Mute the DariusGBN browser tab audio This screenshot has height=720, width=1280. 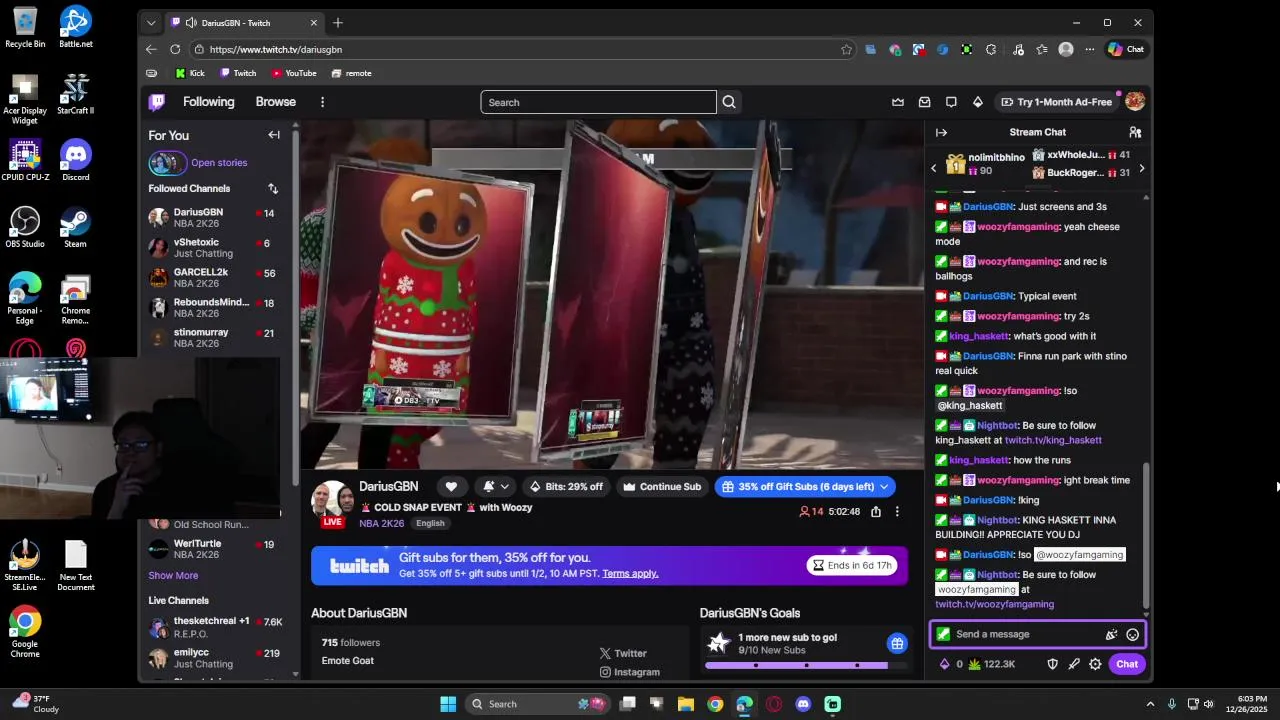pyautogui.click(x=191, y=23)
